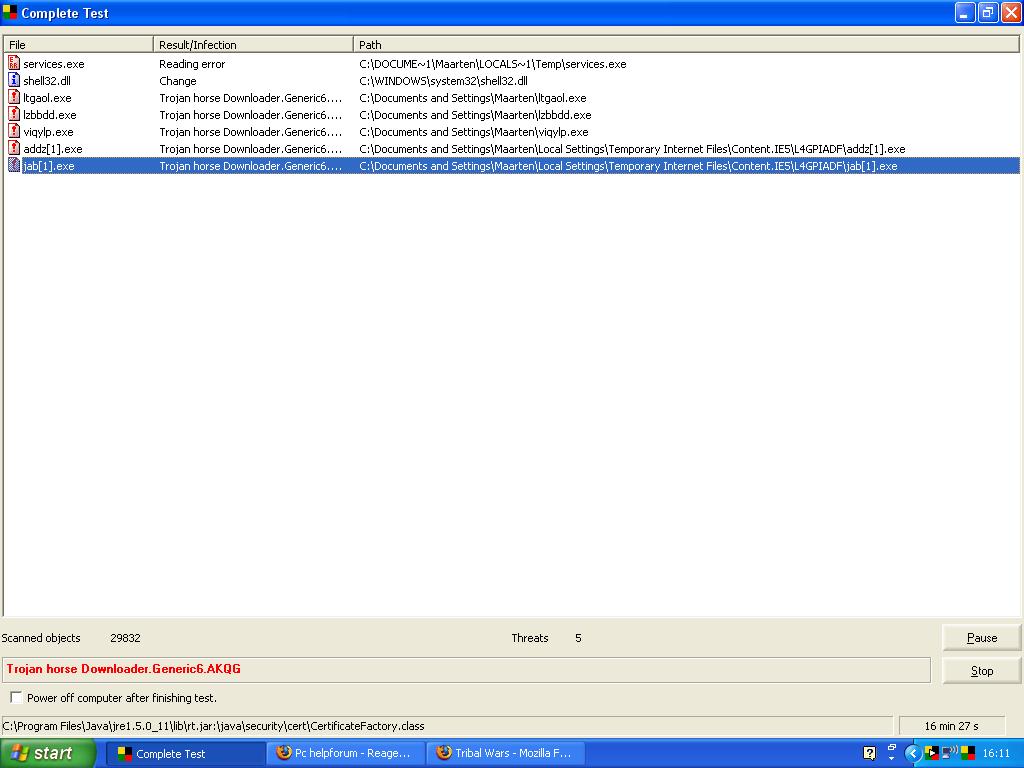The image size is (1024, 768).
Task: Stop the running scan
Action: (982, 671)
